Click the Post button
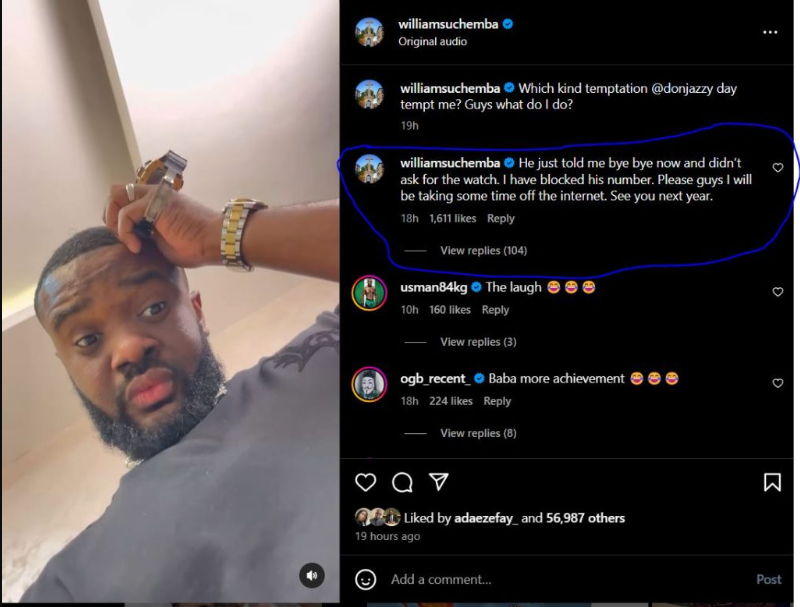Screen dimensions: 800x607 [x=768, y=579]
